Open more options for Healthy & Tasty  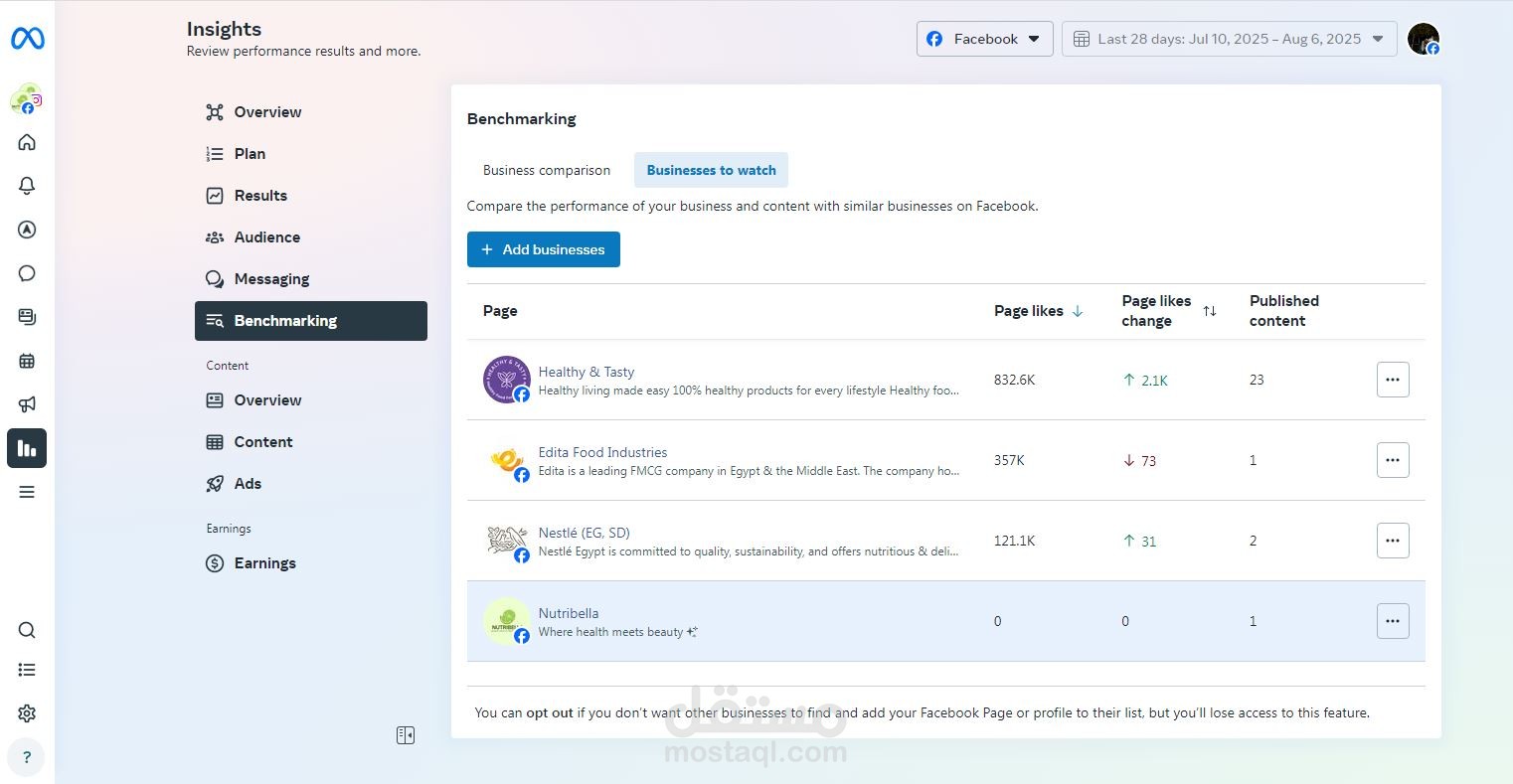click(x=1392, y=380)
